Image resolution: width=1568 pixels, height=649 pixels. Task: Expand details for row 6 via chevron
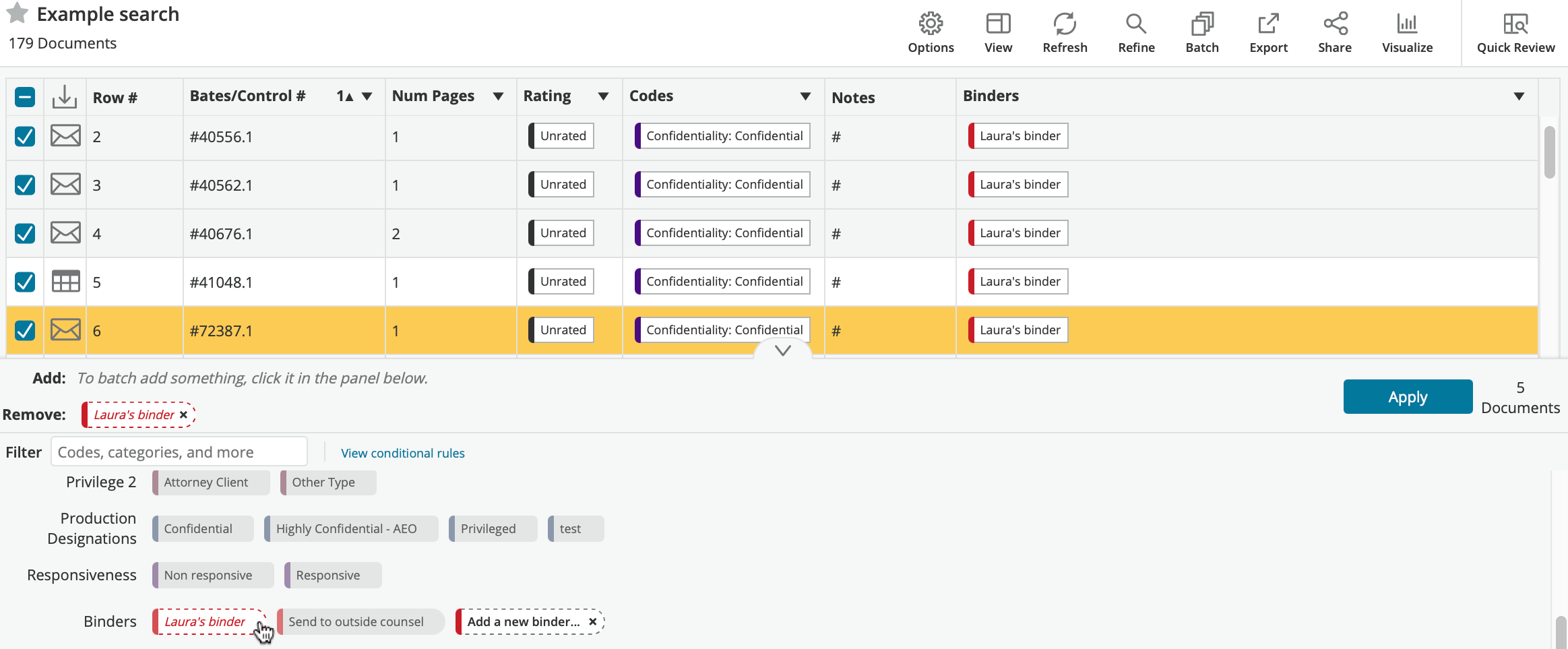point(782,351)
